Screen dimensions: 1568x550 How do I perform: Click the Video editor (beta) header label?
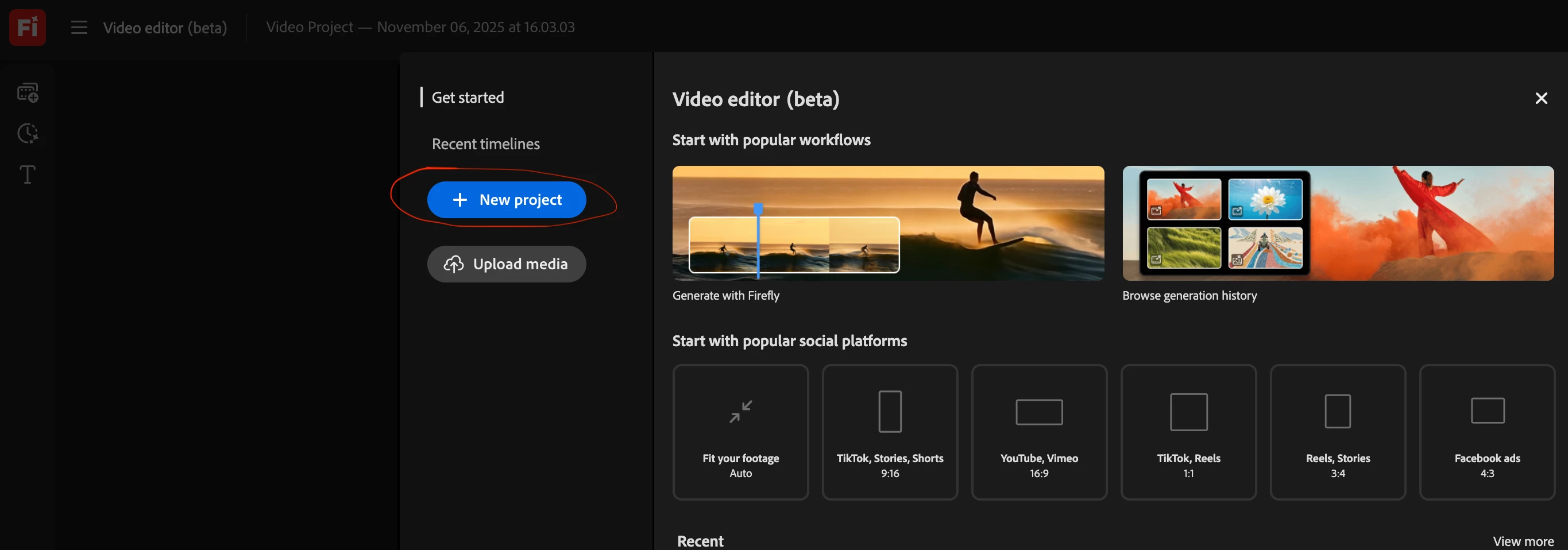coord(165,28)
